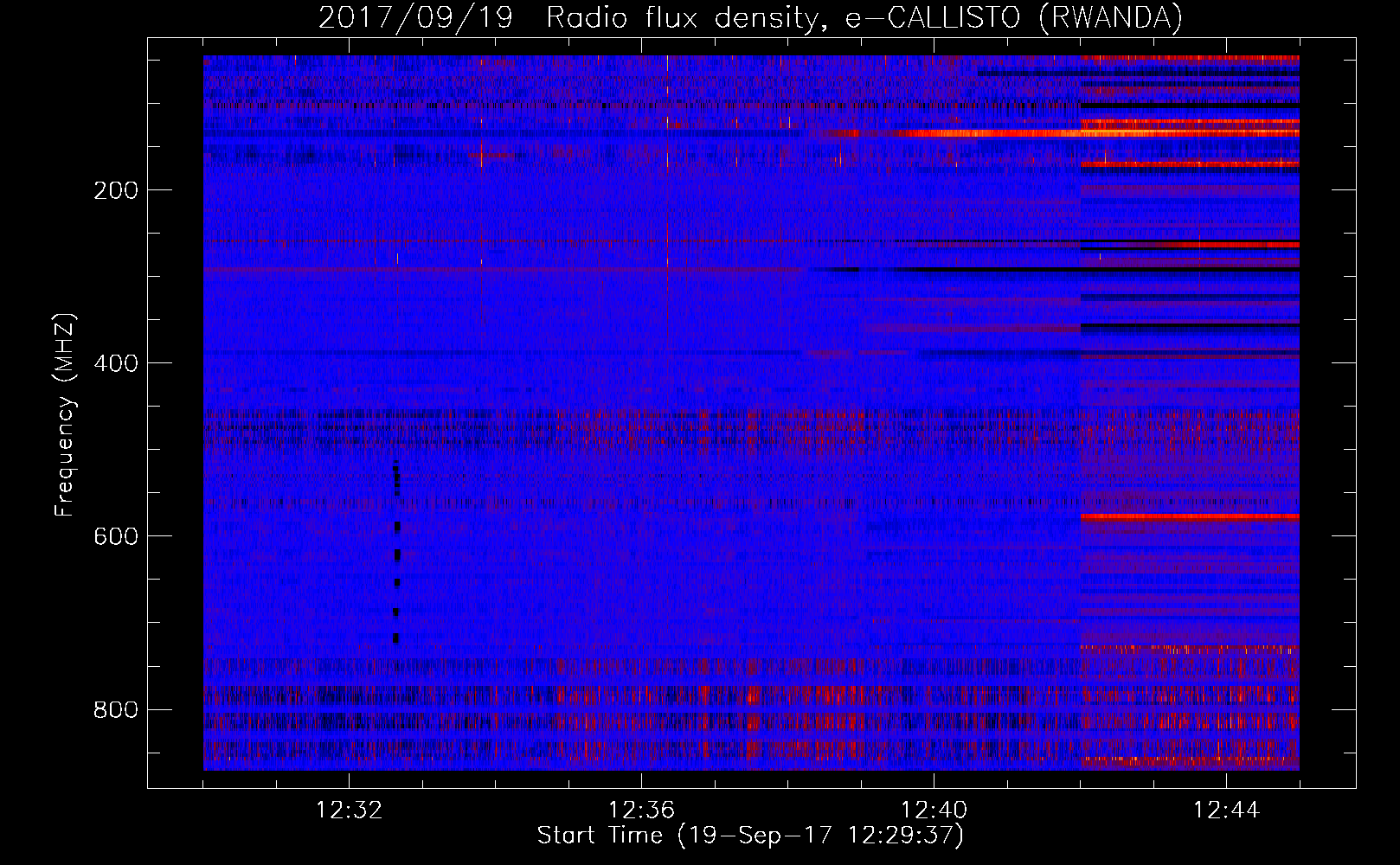Click the bright orange emission band near 12:40
Image resolution: width=1400 pixels, height=865 pixels.
click(x=1099, y=133)
